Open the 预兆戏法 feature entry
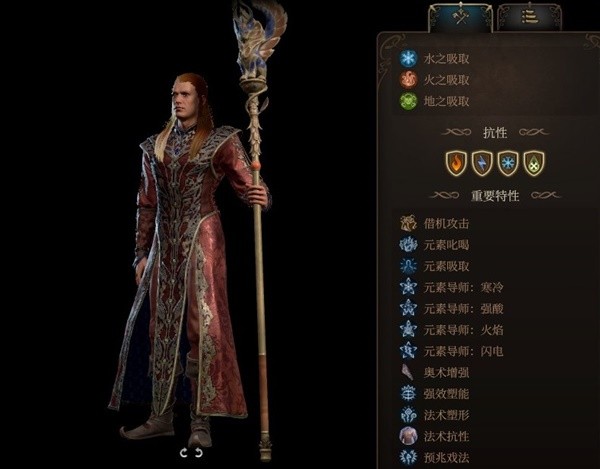 tap(435, 457)
